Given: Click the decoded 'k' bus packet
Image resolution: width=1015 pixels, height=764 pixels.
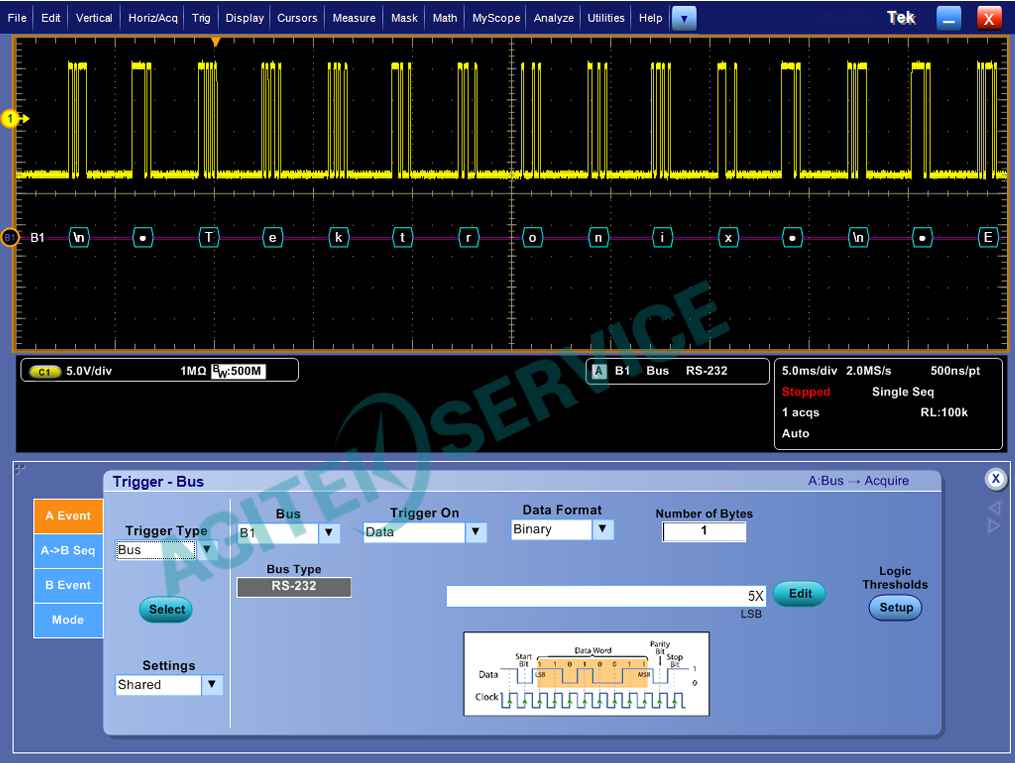Looking at the screenshot, I should (x=339, y=238).
